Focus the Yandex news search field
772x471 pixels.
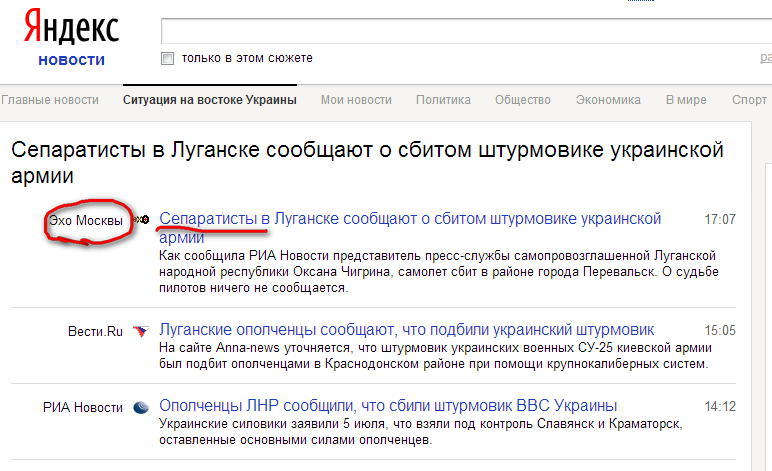click(466, 31)
